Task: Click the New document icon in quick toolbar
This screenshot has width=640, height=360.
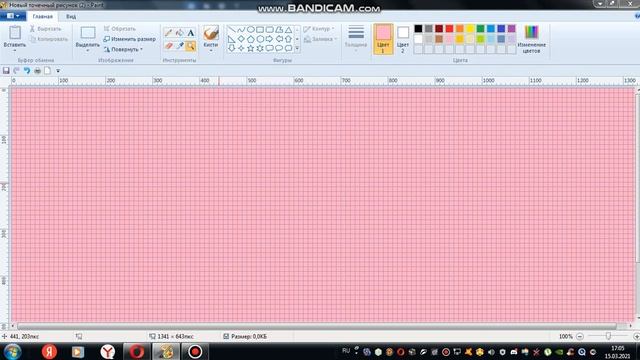Action: (48, 71)
